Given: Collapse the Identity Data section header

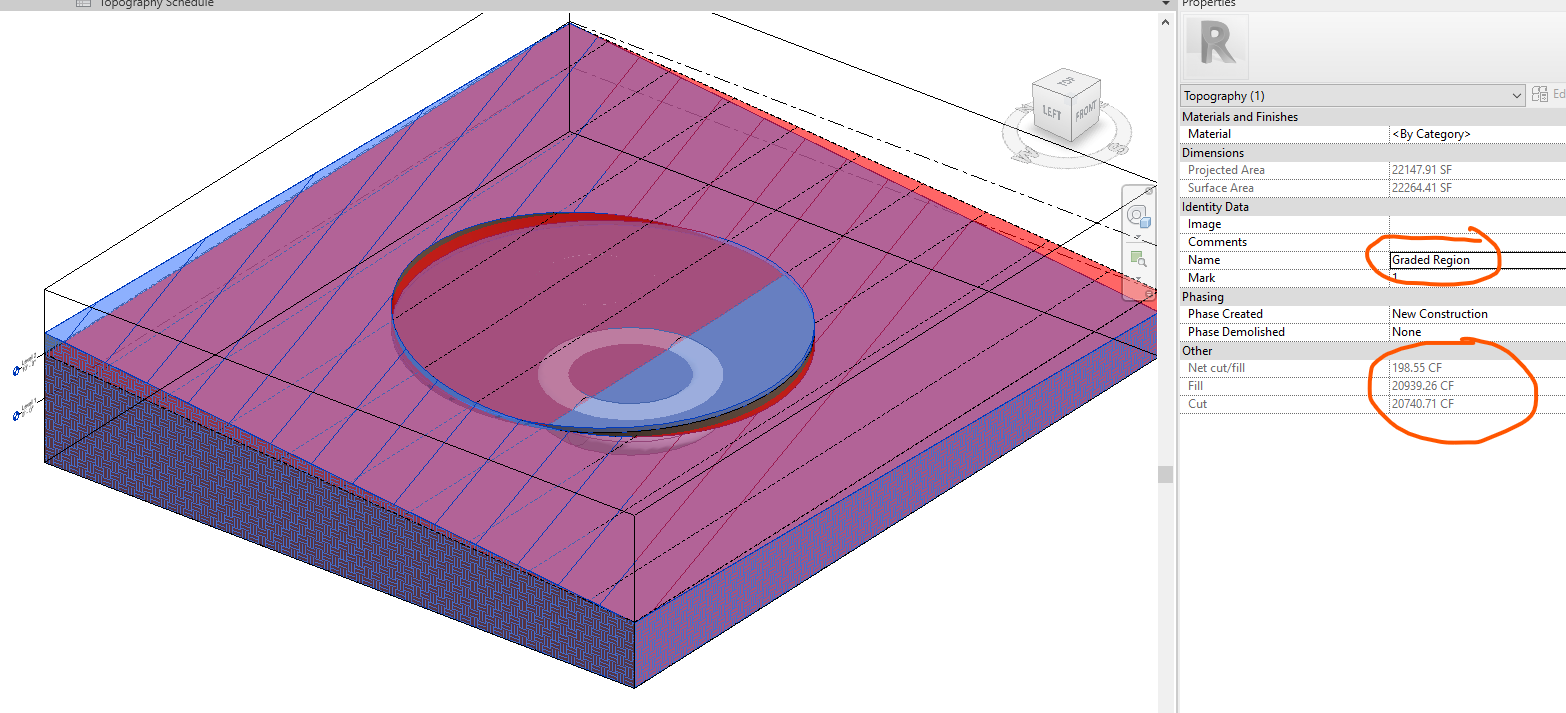Looking at the screenshot, I should pyautogui.click(x=1372, y=206).
